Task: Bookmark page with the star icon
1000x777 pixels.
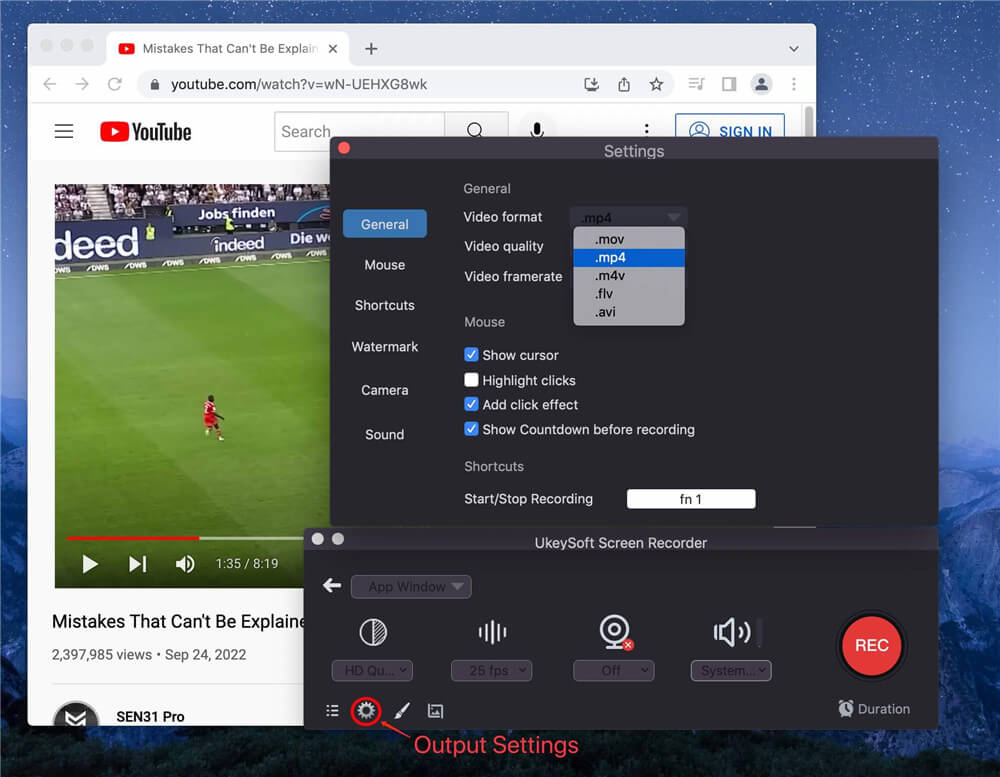Action: click(x=656, y=84)
